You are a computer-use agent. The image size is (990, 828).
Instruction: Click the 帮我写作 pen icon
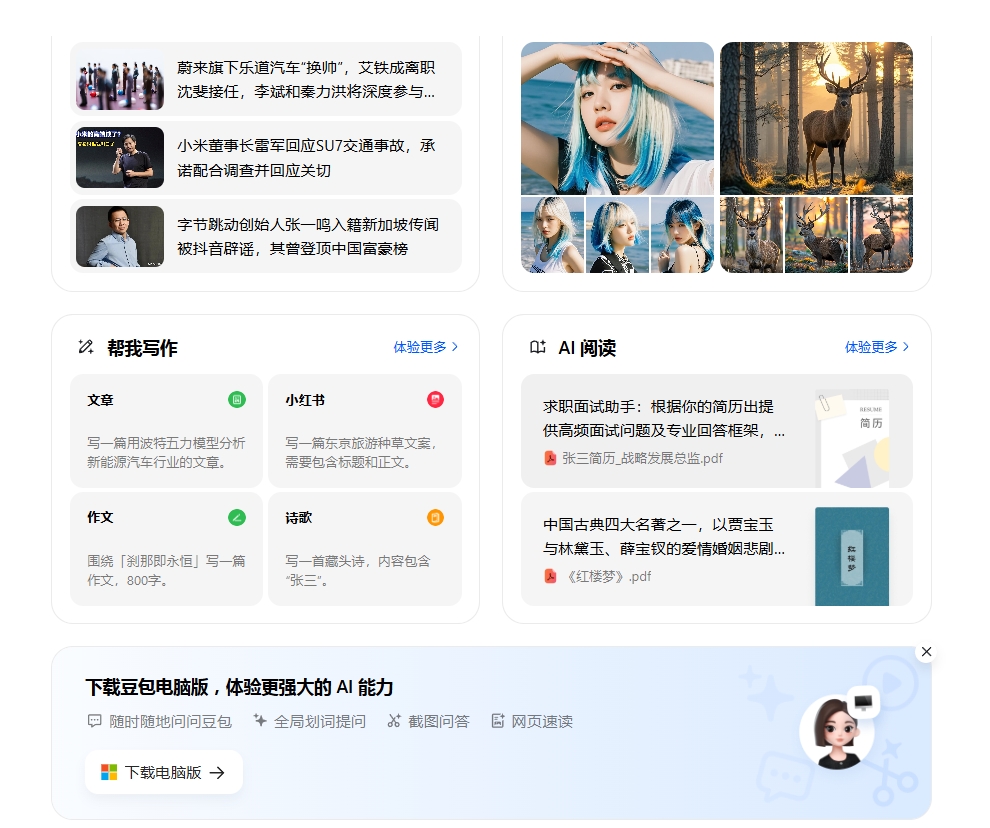86,347
